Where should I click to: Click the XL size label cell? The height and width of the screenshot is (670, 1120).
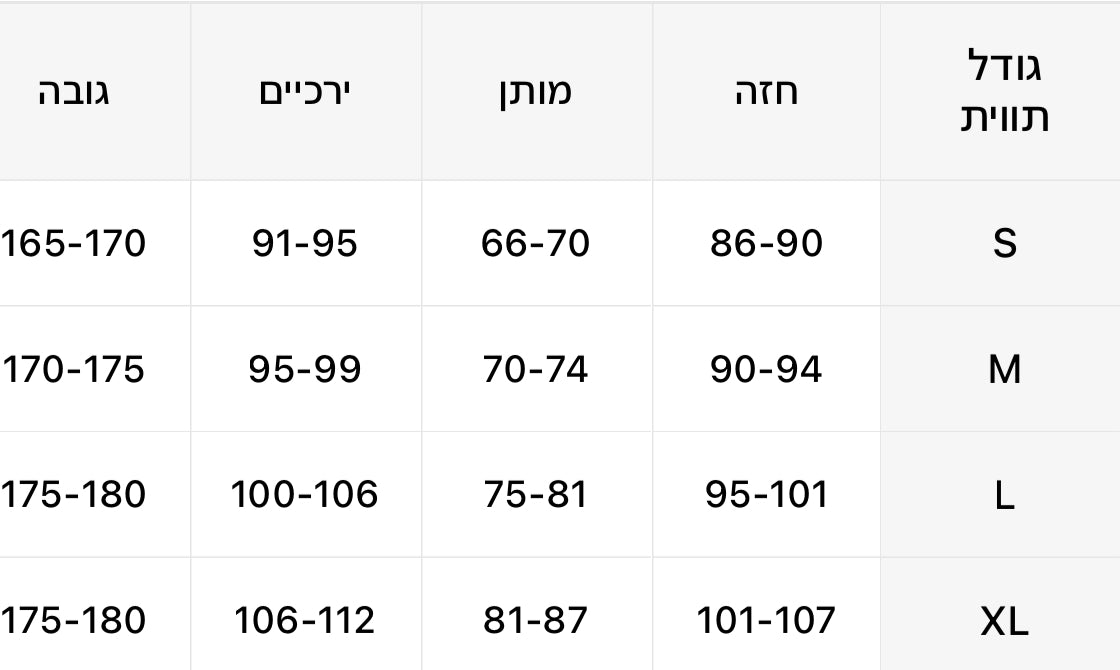[x=1003, y=621]
